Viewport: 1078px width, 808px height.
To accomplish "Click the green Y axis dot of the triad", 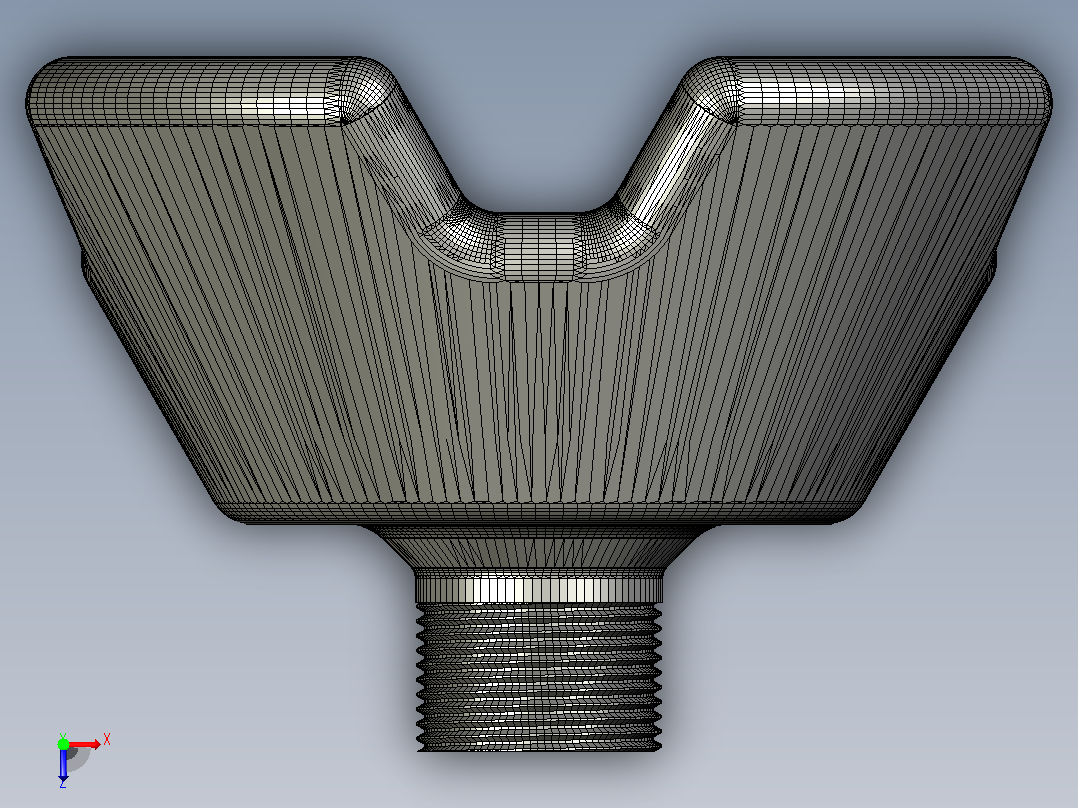I will coord(63,743).
